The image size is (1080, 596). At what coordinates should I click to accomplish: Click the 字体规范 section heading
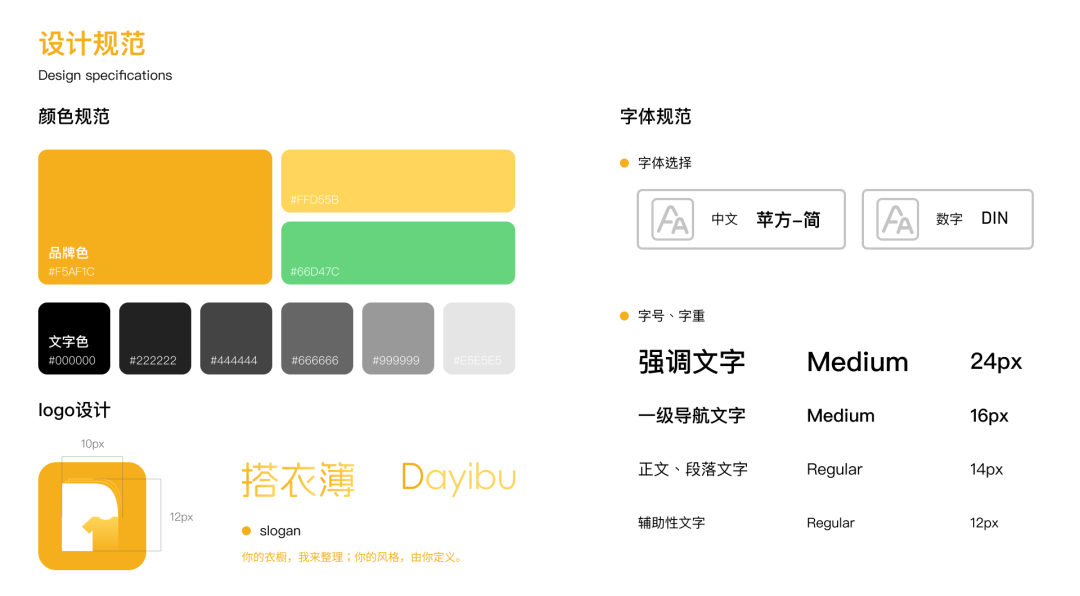pos(656,116)
